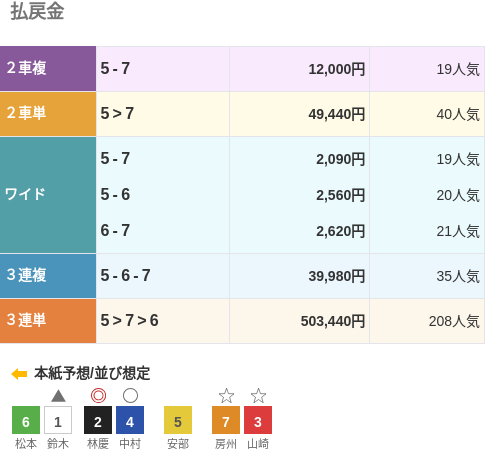
Task: Click the 3連複 row label
Action: pos(48,276)
